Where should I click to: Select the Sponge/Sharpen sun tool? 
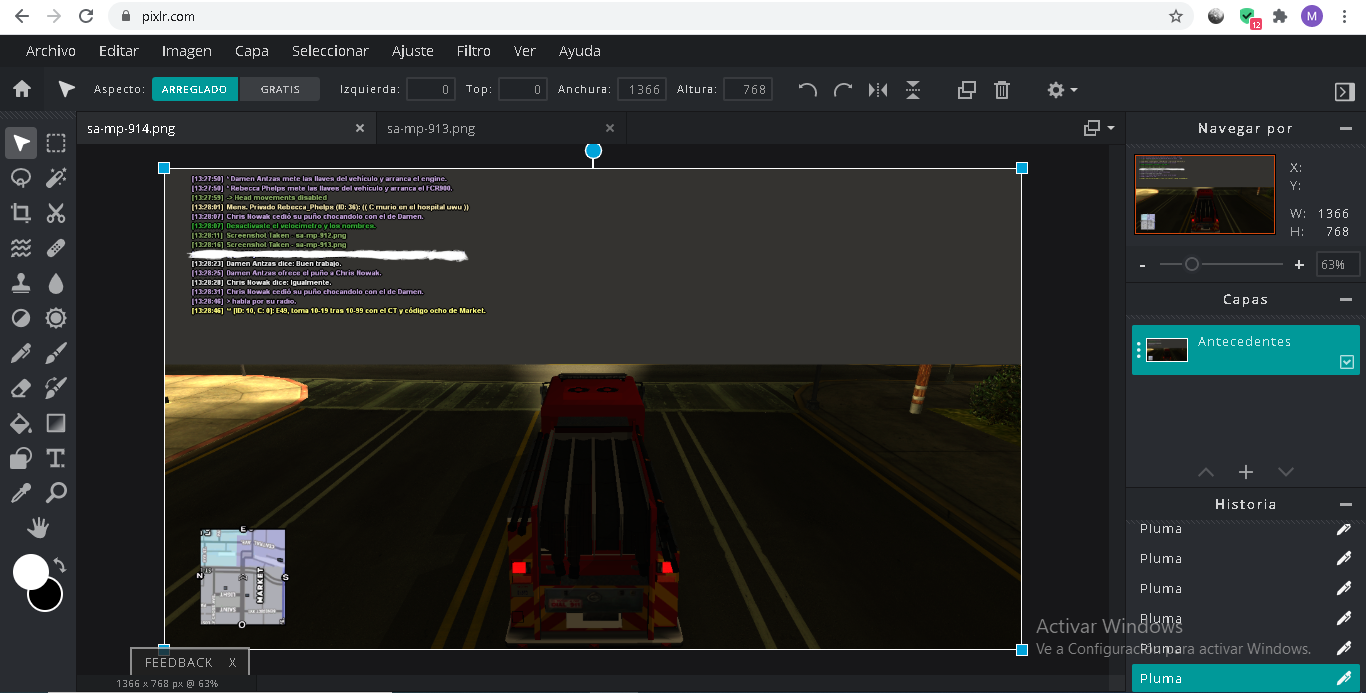[56, 318]
